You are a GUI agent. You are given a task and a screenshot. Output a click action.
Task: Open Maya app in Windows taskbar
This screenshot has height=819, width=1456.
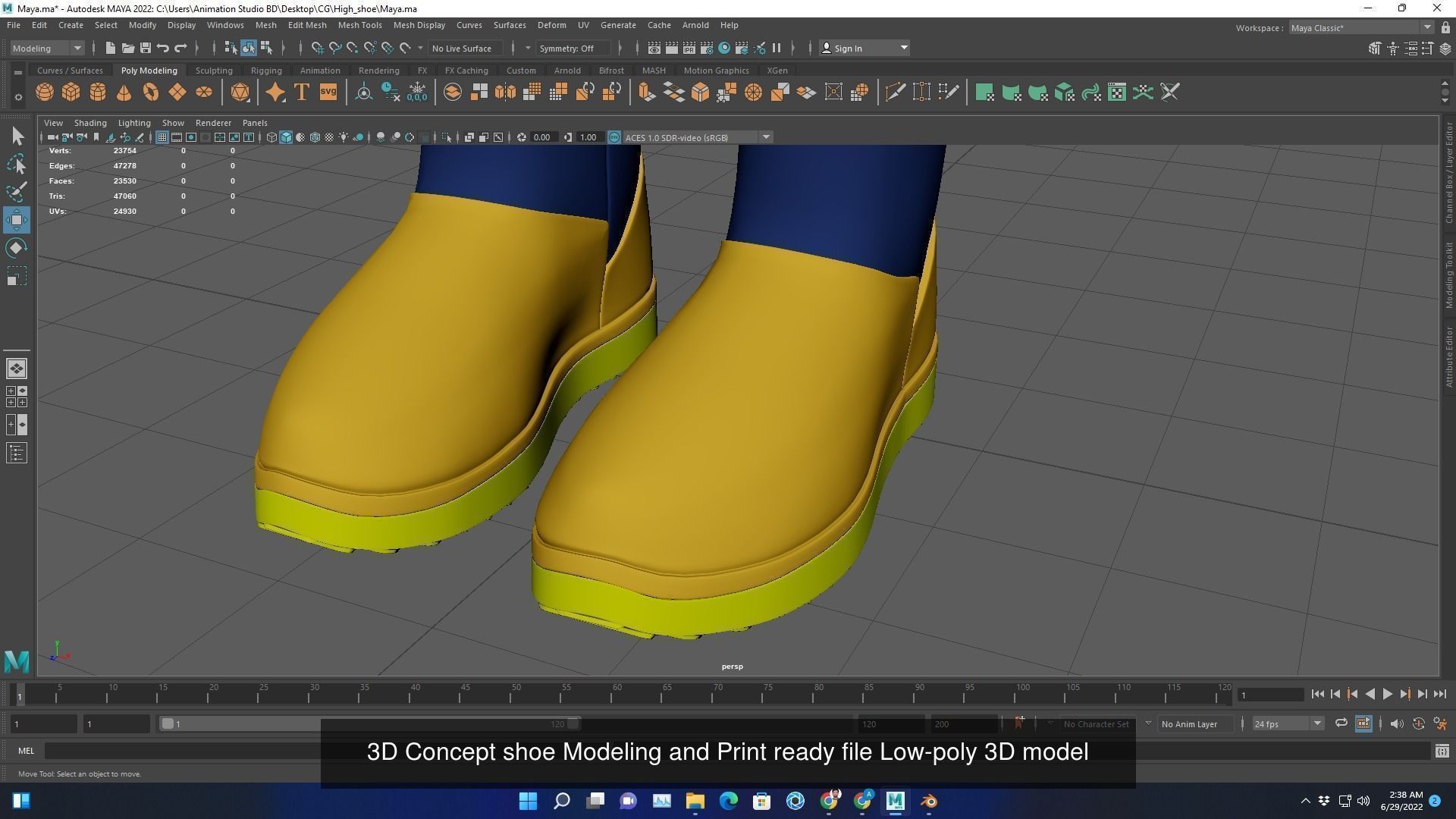[896, 801]
